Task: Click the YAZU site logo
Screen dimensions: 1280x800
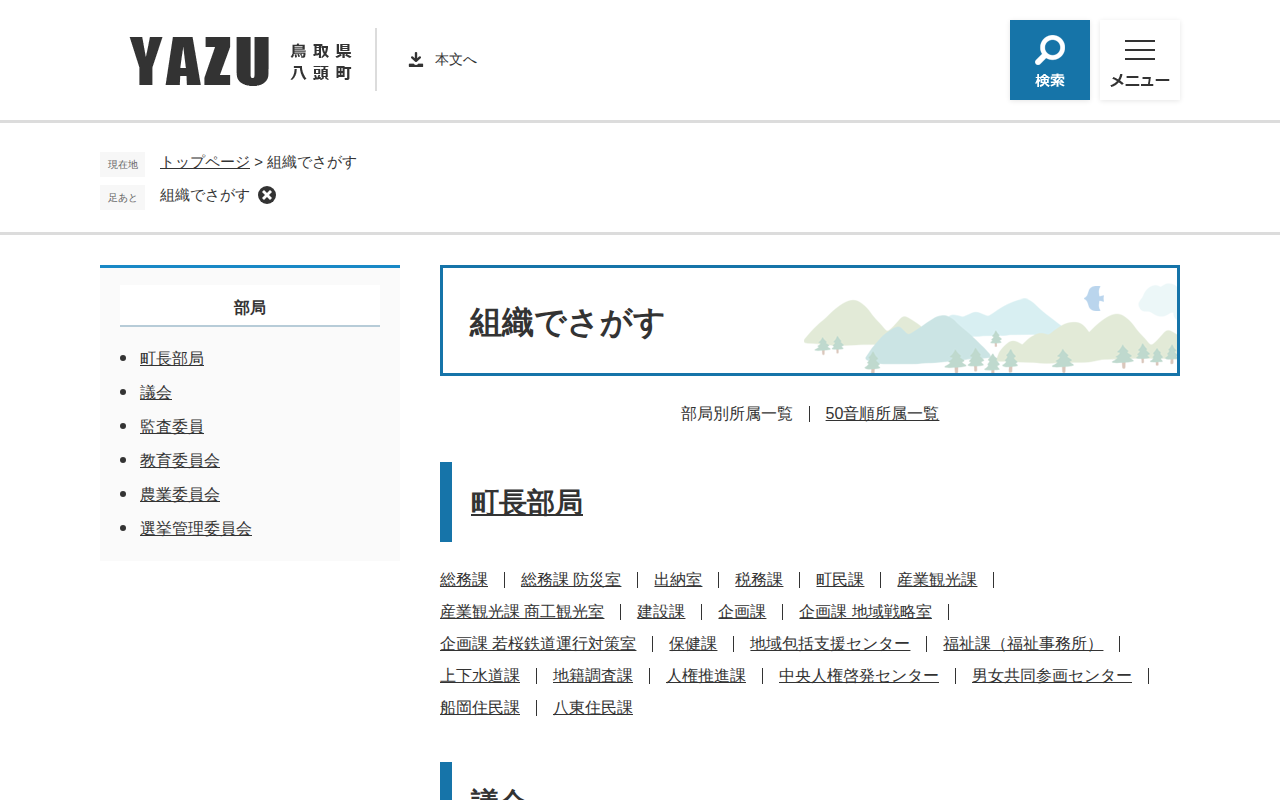Action: (x=199, y=60)
